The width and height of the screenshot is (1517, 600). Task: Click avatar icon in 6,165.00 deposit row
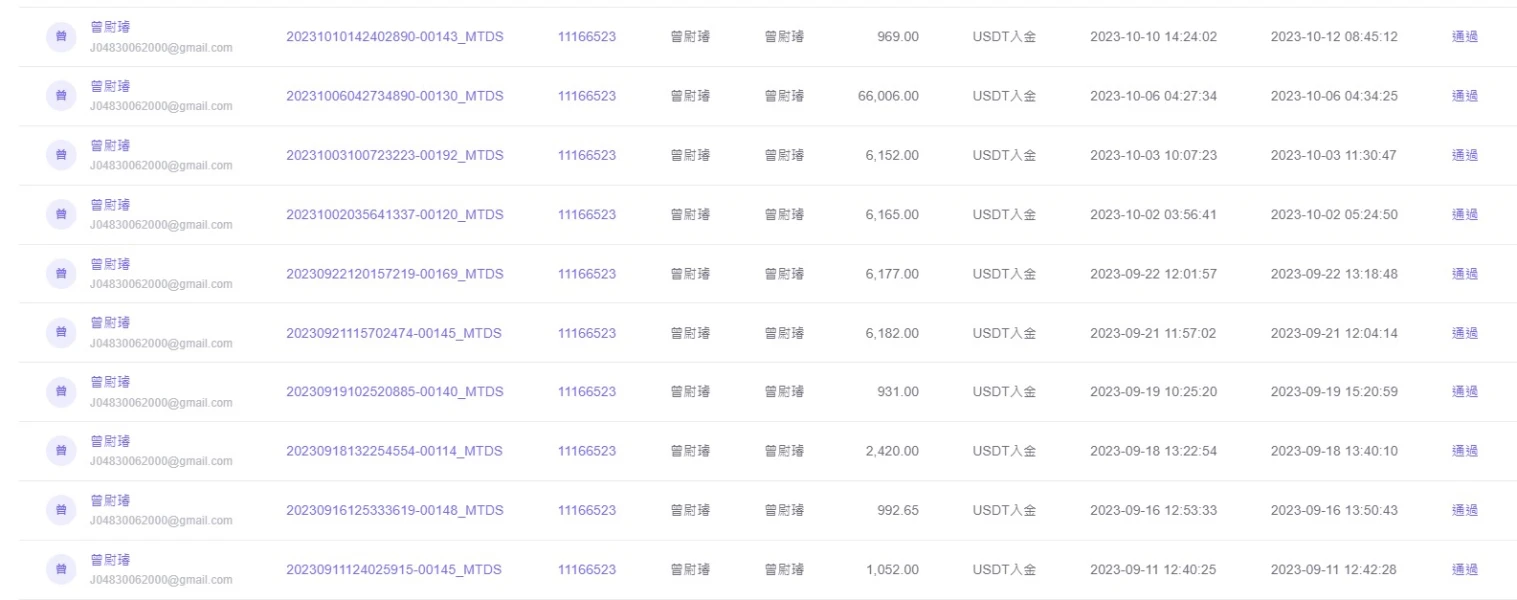61,214
